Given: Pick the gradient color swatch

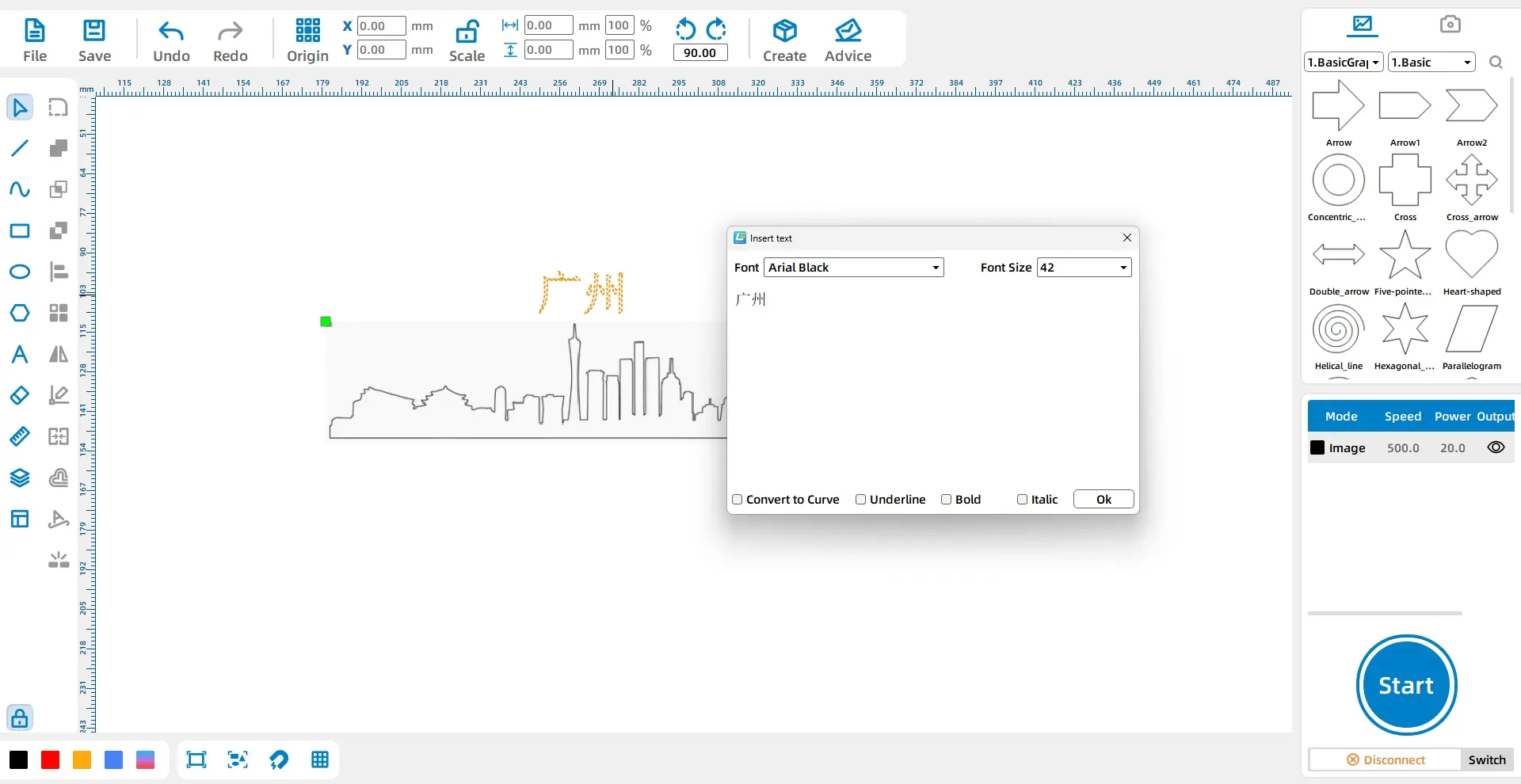Looking at the screenshot, I should (146, 760).
